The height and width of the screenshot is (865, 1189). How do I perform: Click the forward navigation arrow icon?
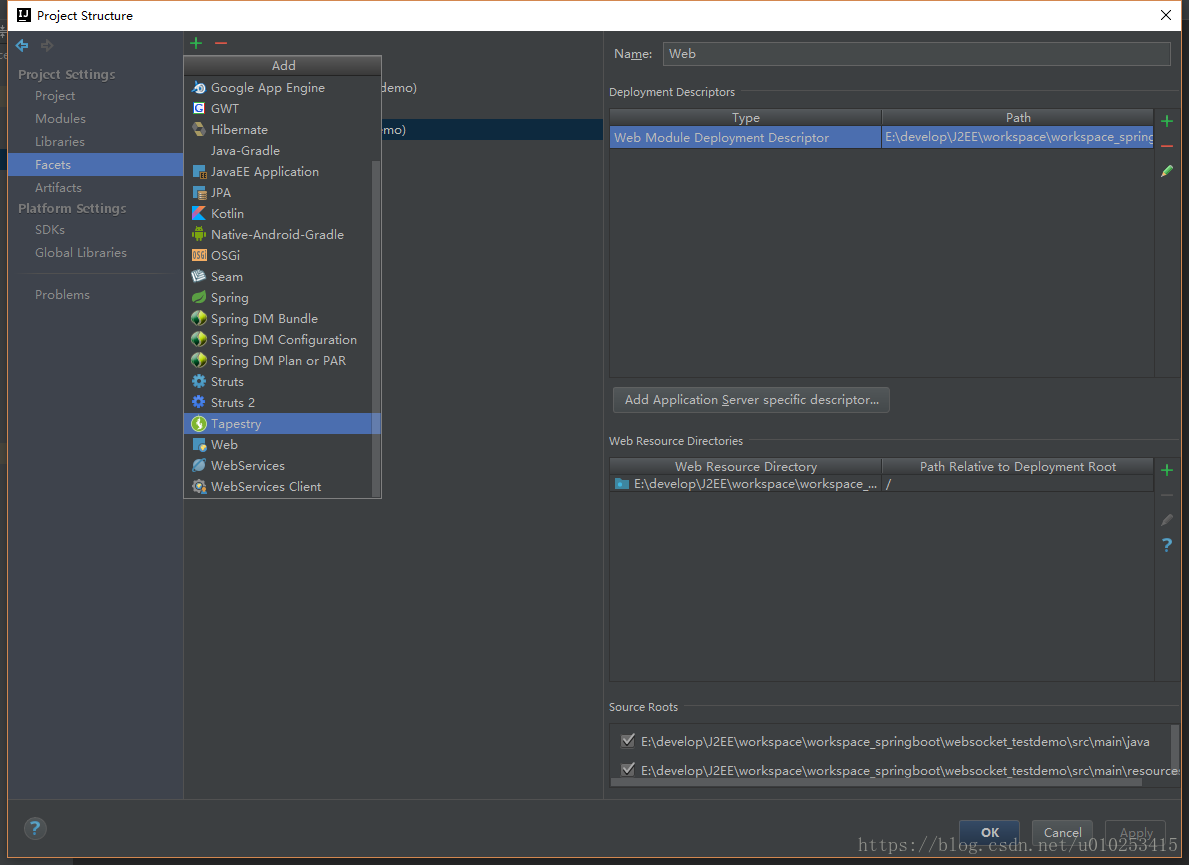coord(47,45)
